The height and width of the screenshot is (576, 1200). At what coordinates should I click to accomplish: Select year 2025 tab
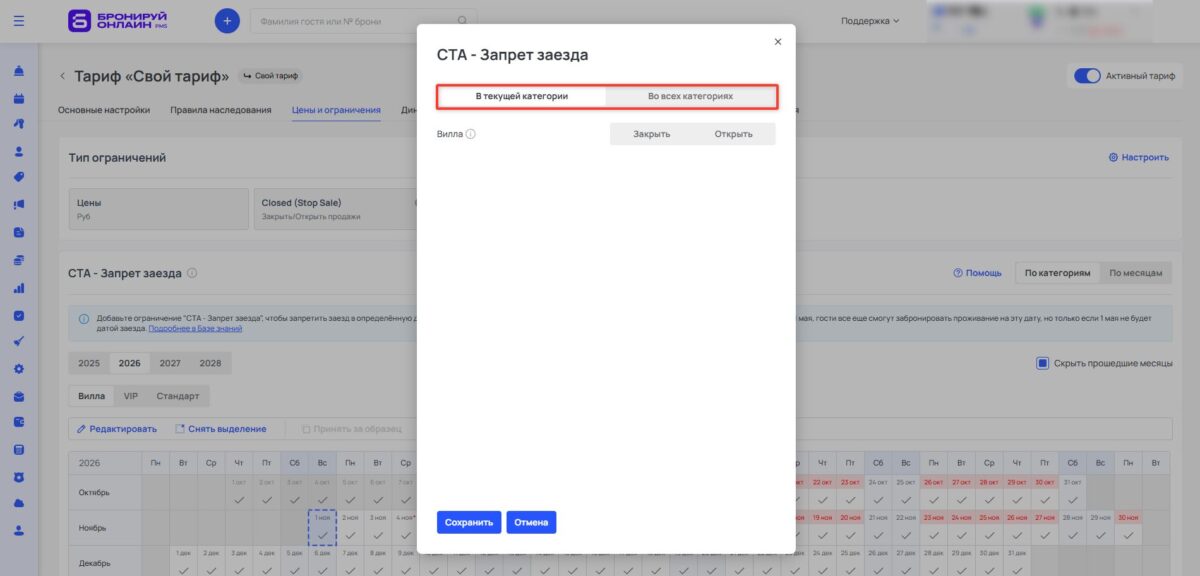[x=89, y=363]
